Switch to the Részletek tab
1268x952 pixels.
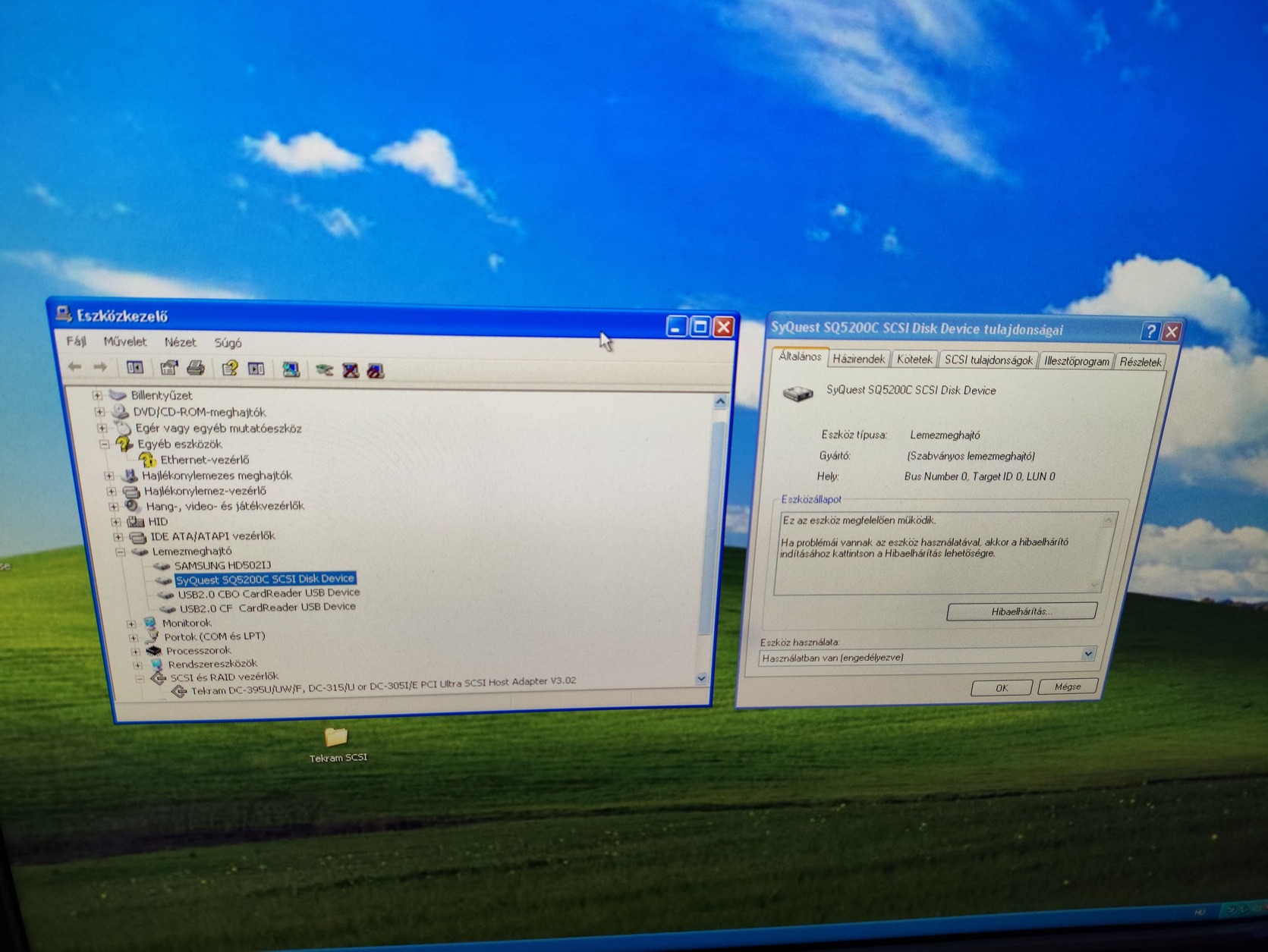click(x=1140, y=362)
